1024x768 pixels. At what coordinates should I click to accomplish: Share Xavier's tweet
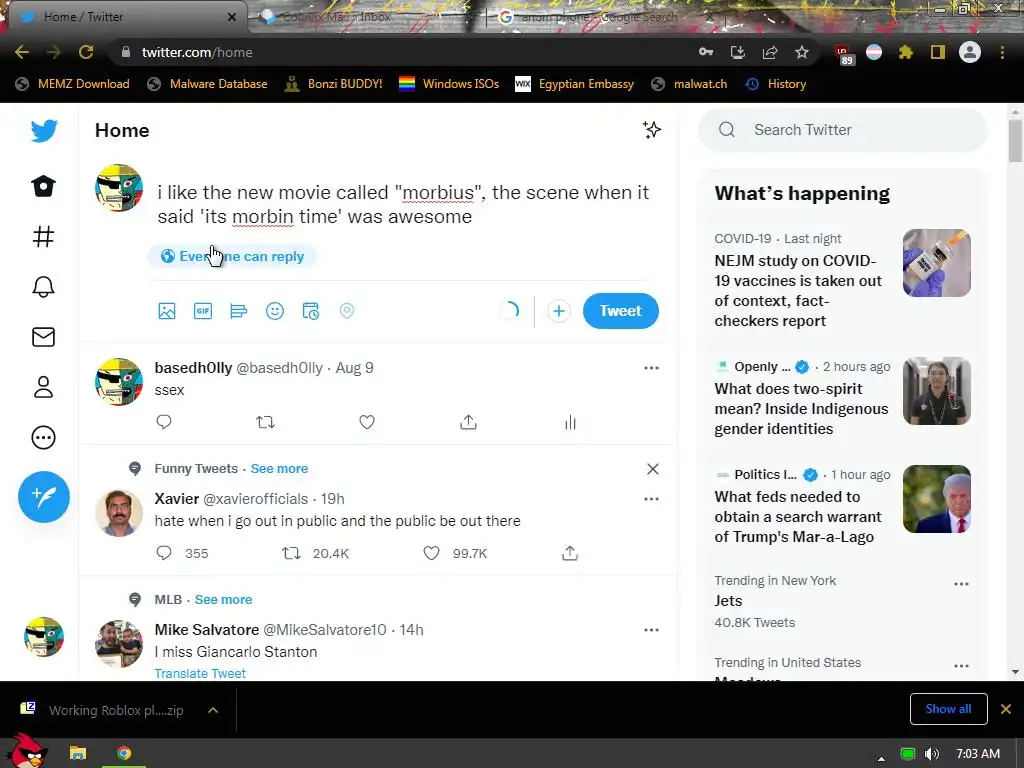pyautogui.click(x=570, y=553)
